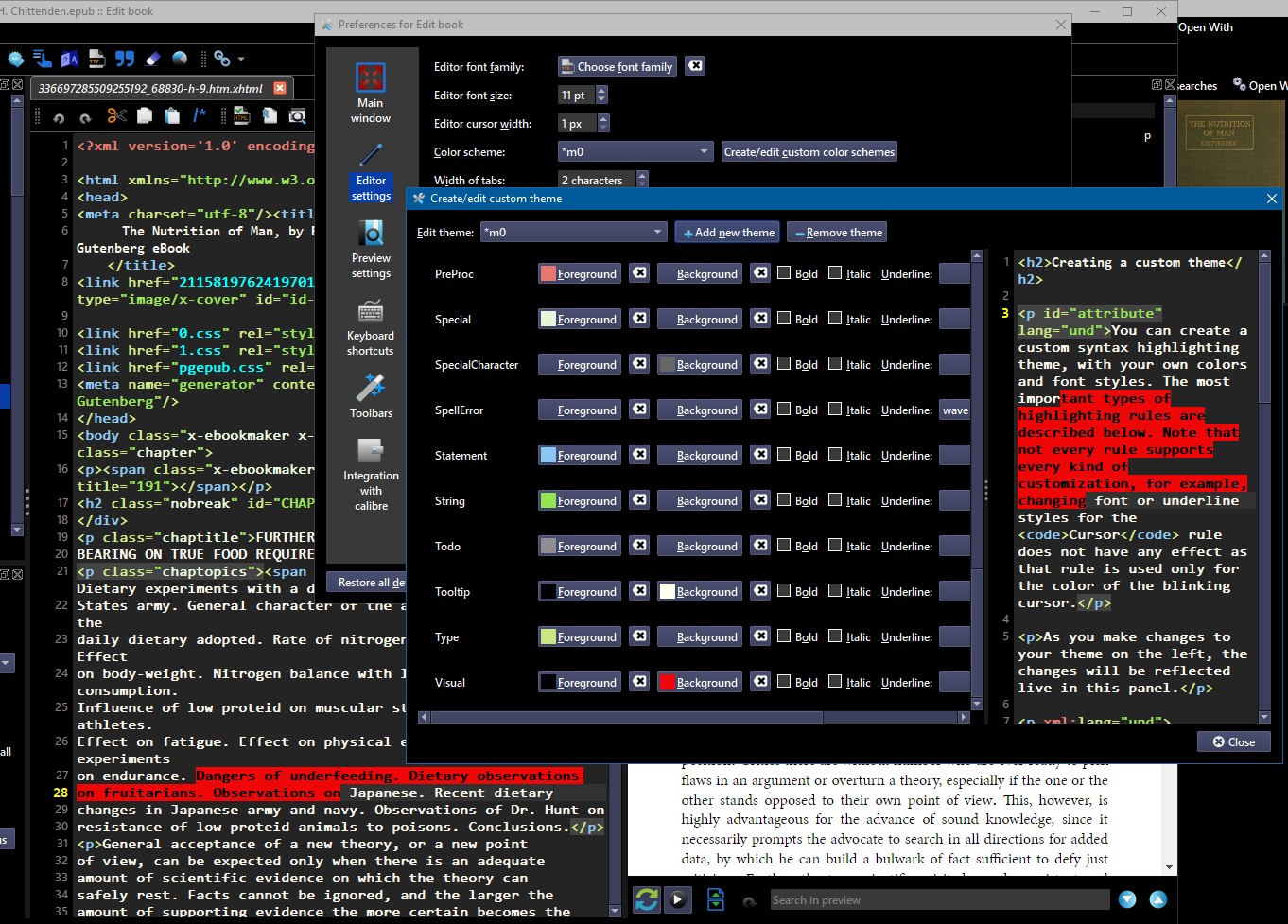Click the TTF manage fonts icon
This screenshot has width=1288, height=924.
96,59
